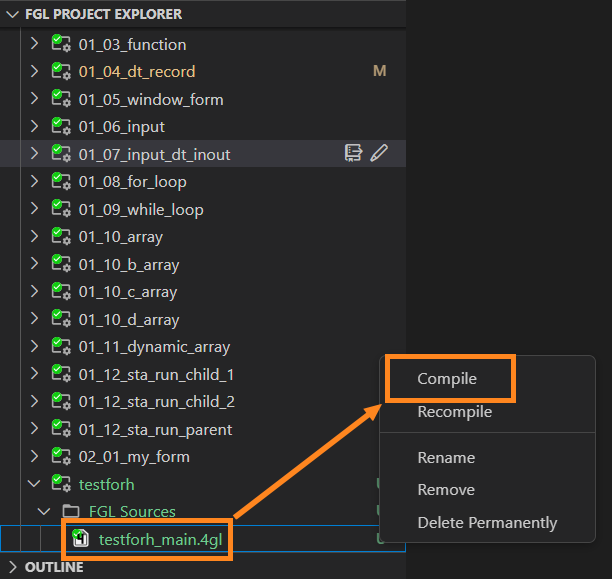Click the project icon of 01_08_for_loop

(x=60, y=182)
